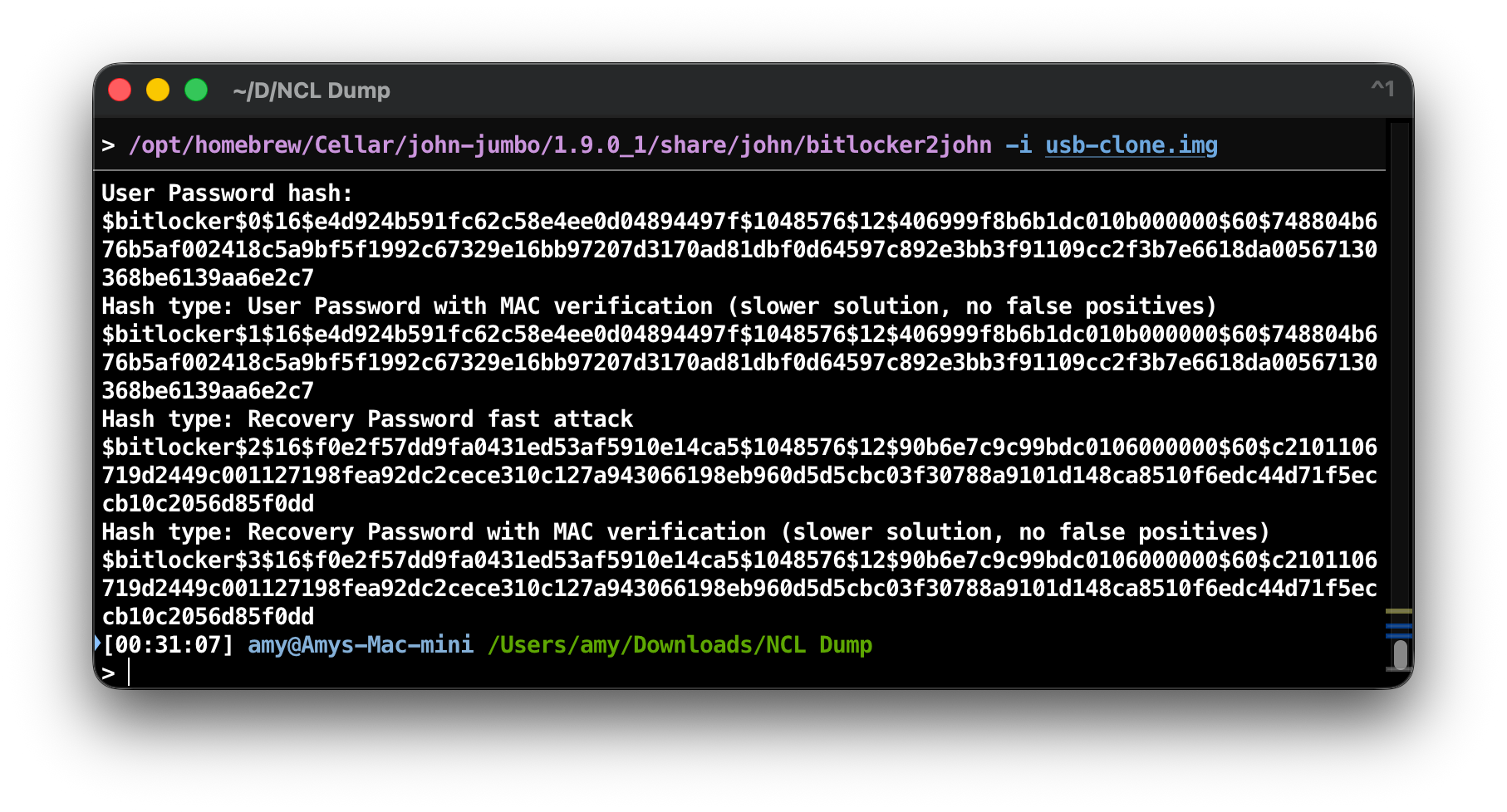Click the lower blue block marker in the scrollbar
Screen dimensions: 1507x812
1398,634
